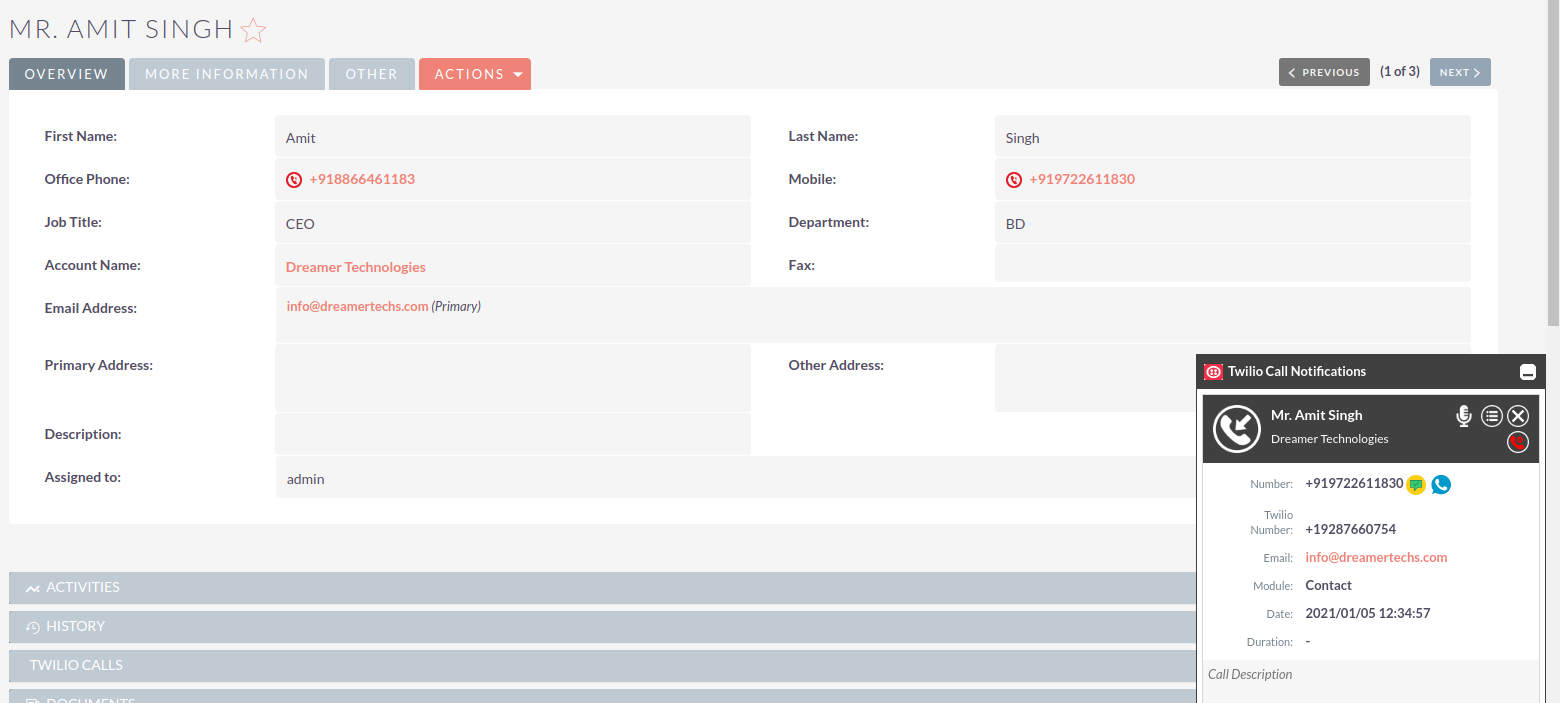Image resolution: width=1560 pixels, height=703 pixels.
Task: Click the Call Description text field
Action: 1370,682
